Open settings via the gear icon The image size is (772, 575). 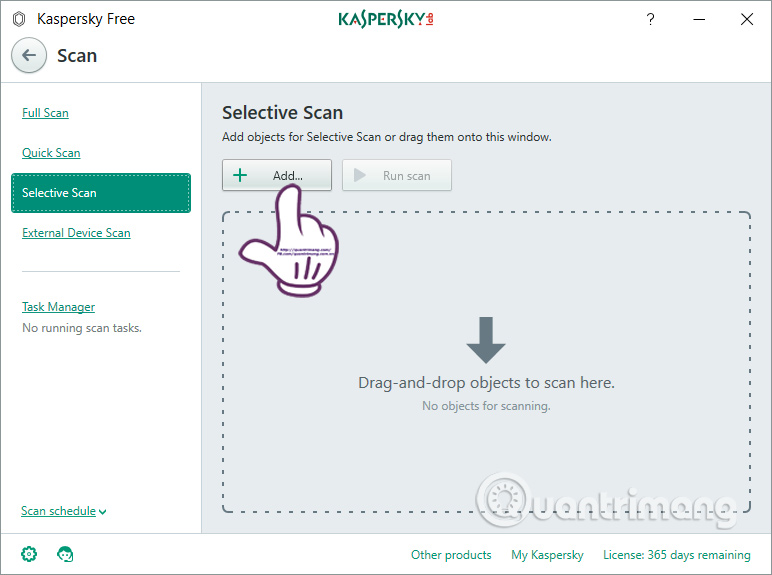29,554
